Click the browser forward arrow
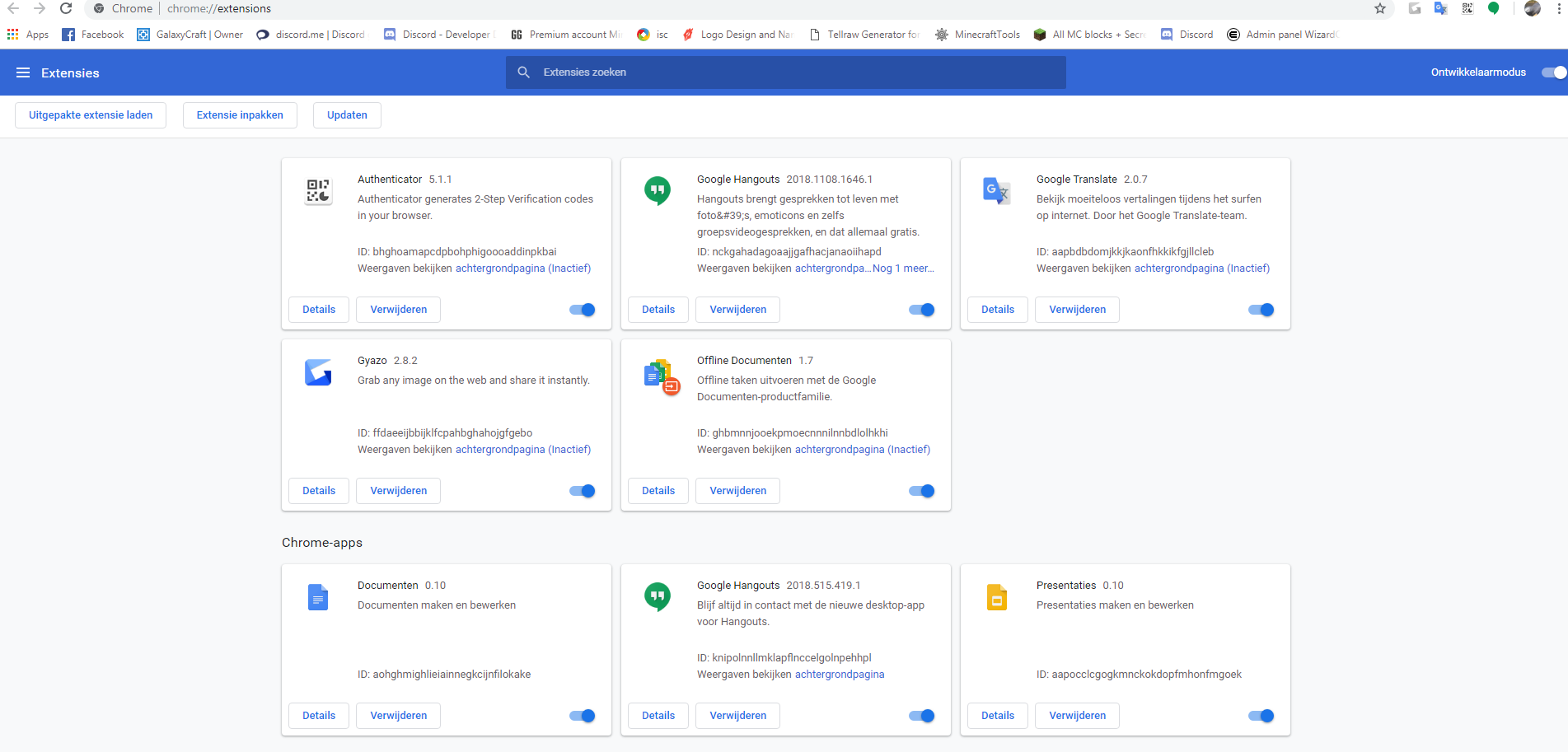 point(40,8)
